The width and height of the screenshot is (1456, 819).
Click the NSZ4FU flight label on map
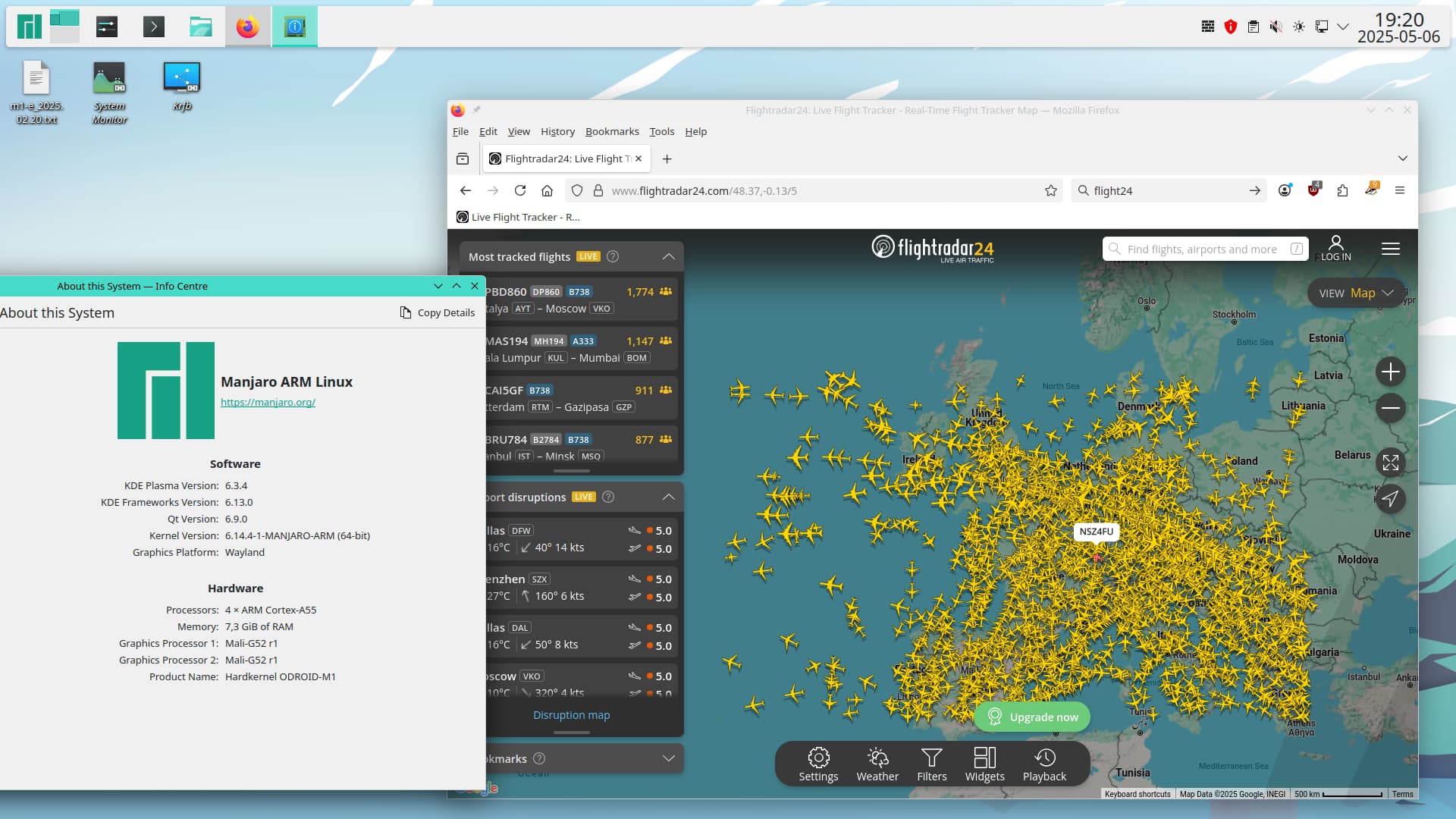click(1096, 532)
